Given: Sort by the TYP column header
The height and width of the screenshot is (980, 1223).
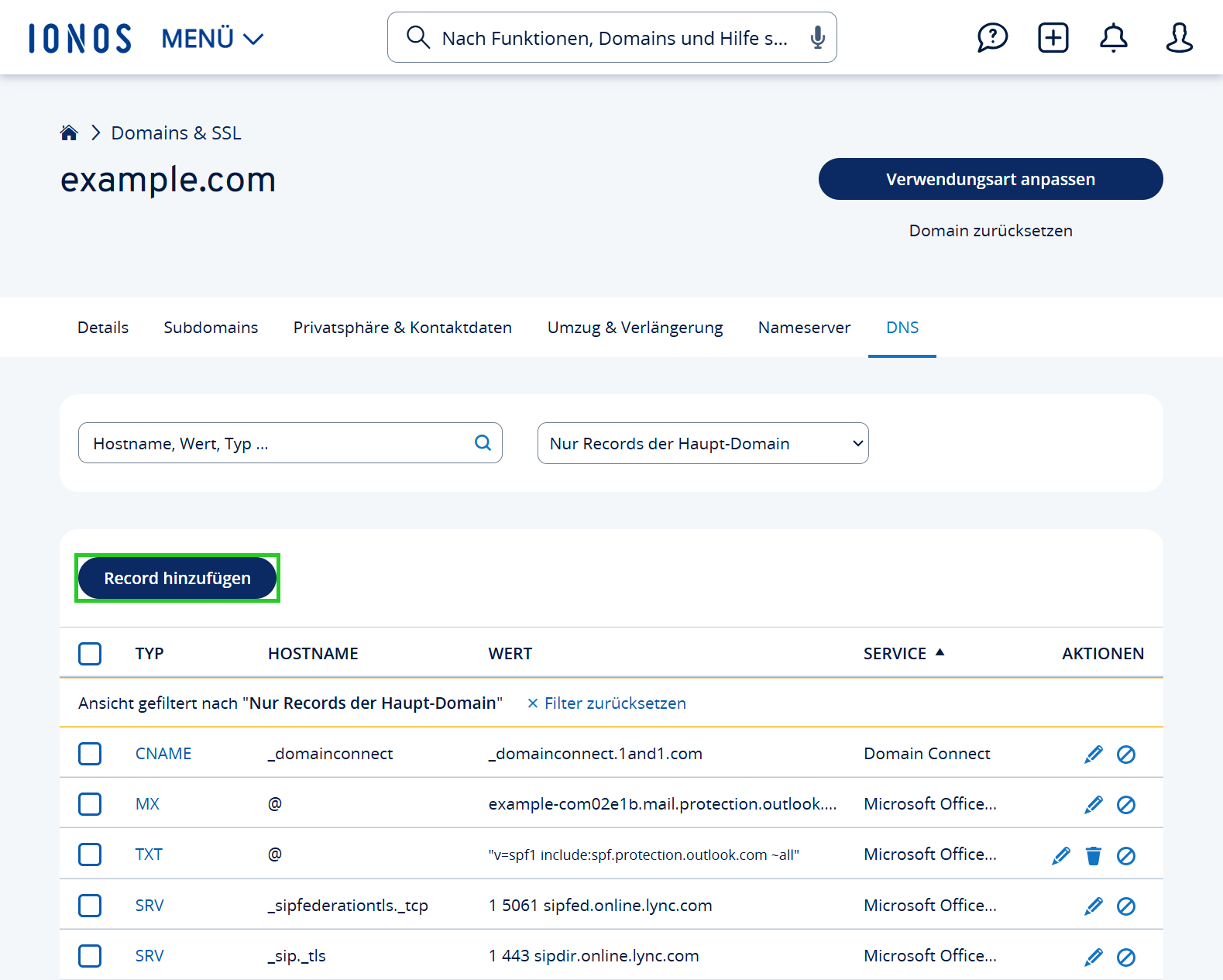Looking at the screenshot, I should (x=149, y=653).
